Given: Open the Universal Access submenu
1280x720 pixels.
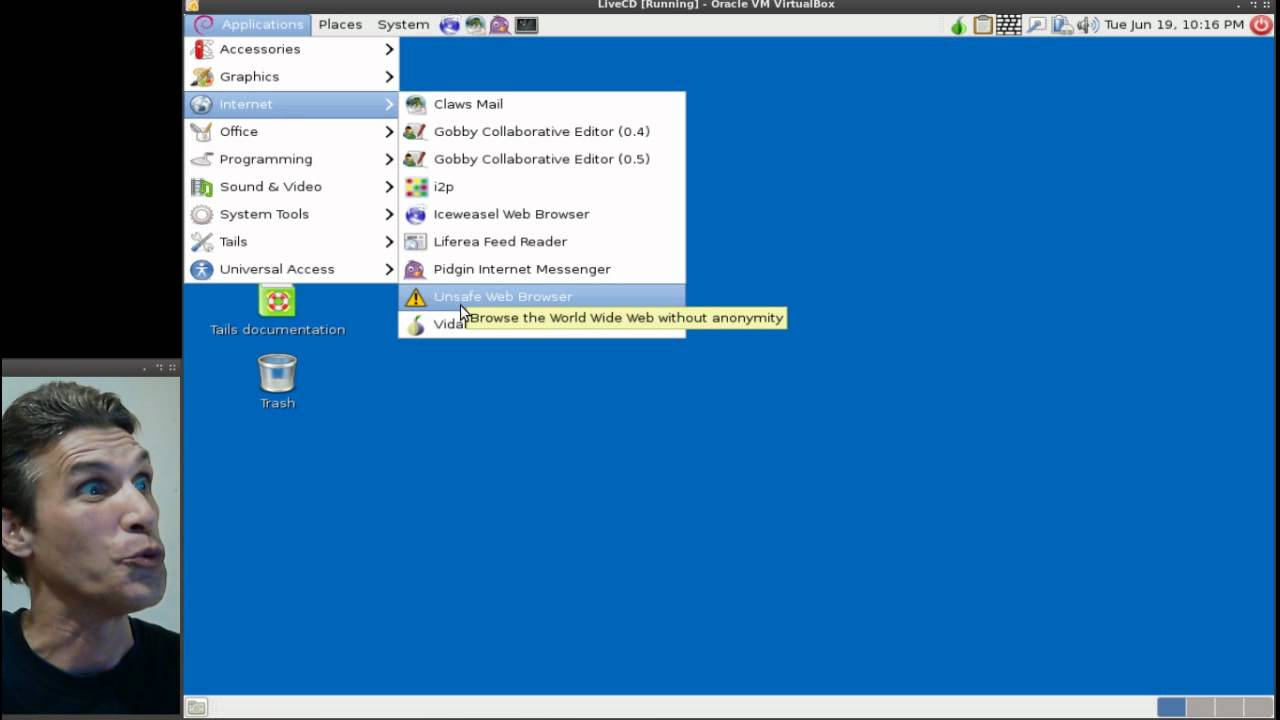Looking at the screenshot, I should [x=291, y=269].
